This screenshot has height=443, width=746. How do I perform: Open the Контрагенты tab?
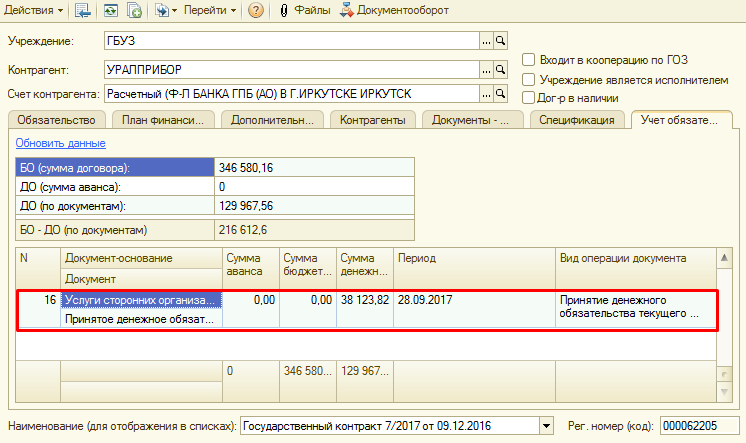373,121
